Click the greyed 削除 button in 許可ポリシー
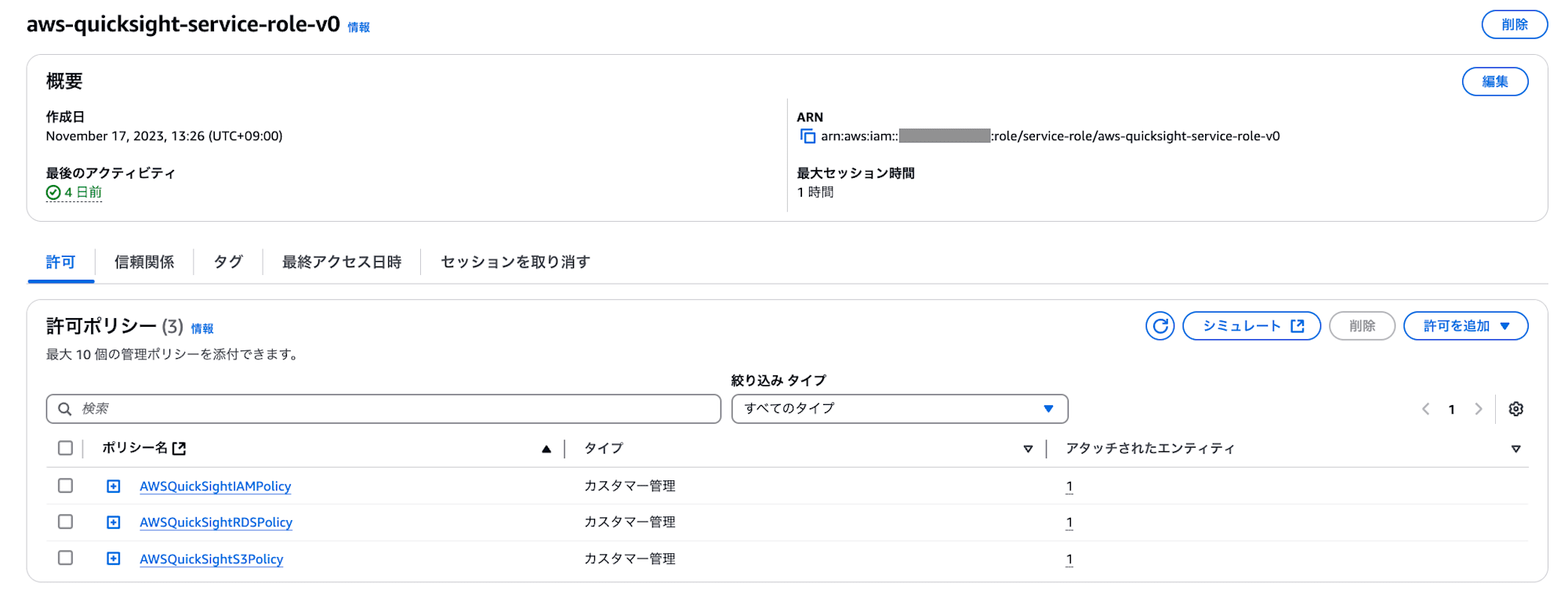This screenshot has height=590, width=1568. [1363, 326]
